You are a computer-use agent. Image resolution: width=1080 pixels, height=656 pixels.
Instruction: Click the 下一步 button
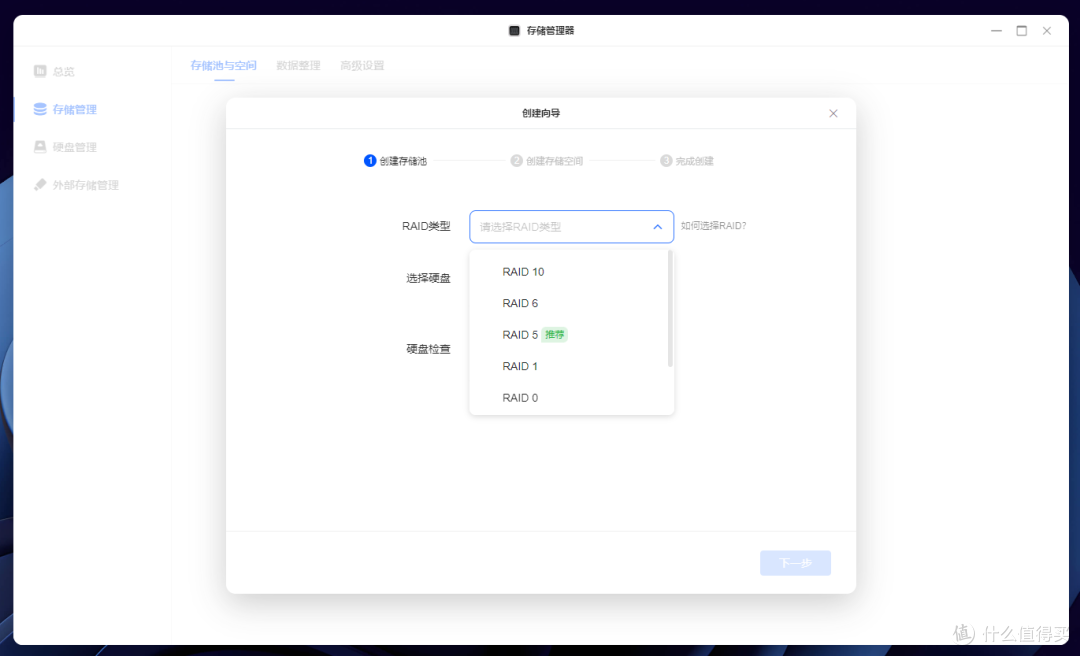click(796, 563)
